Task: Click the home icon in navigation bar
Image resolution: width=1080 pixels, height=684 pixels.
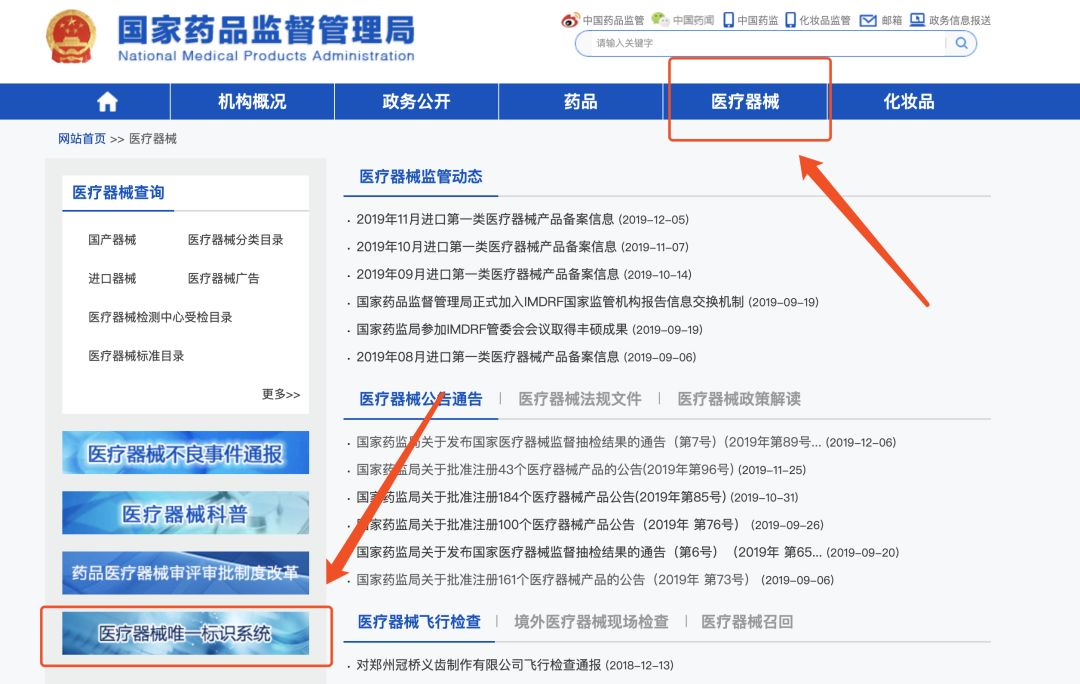Action: [x=107, y=102]
